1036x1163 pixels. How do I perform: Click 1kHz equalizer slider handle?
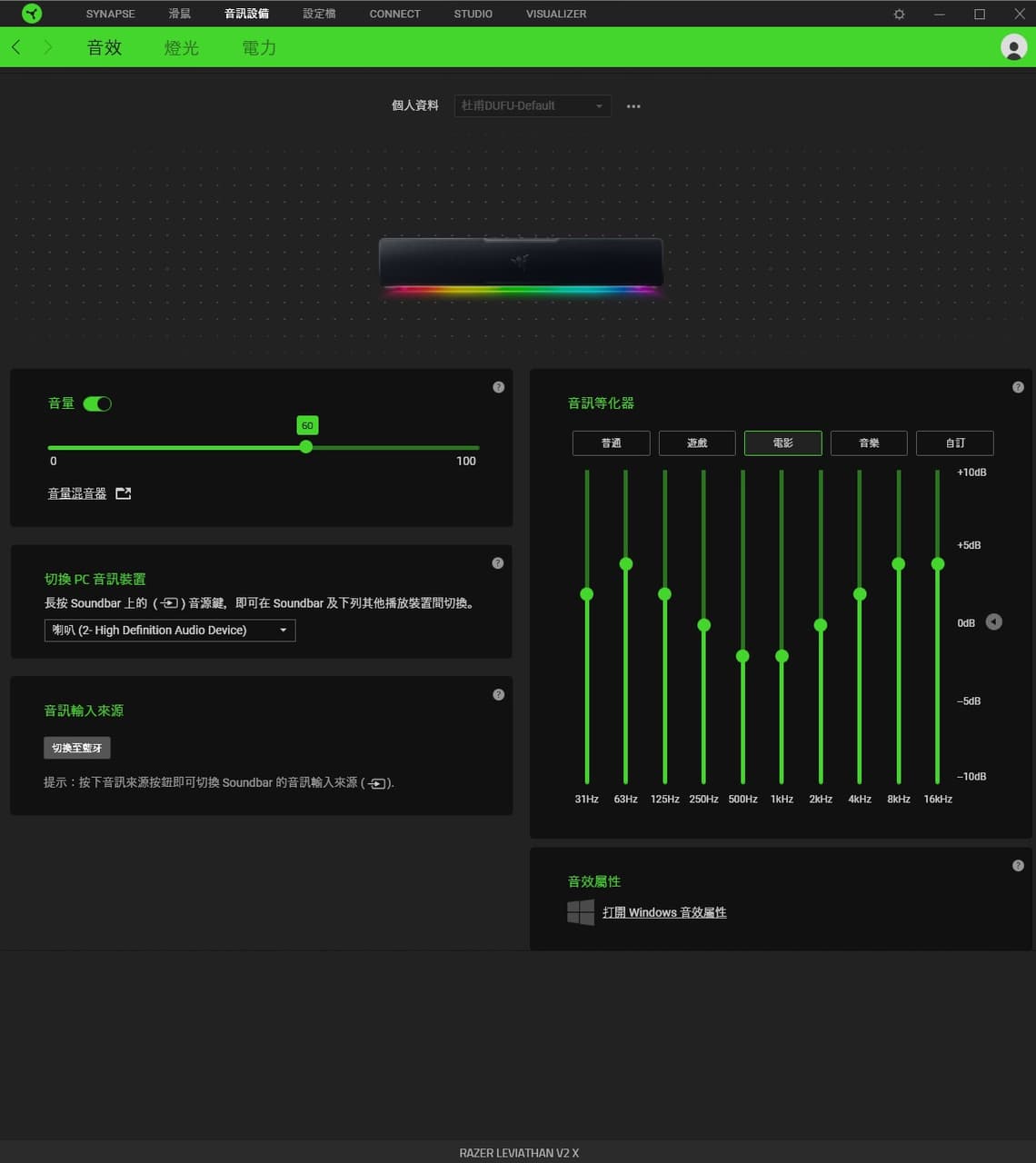(782, 656)
